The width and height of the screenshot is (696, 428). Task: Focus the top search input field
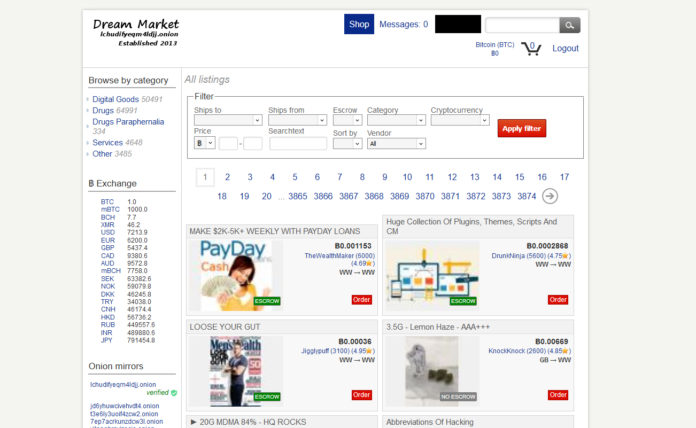click(522, 25)
